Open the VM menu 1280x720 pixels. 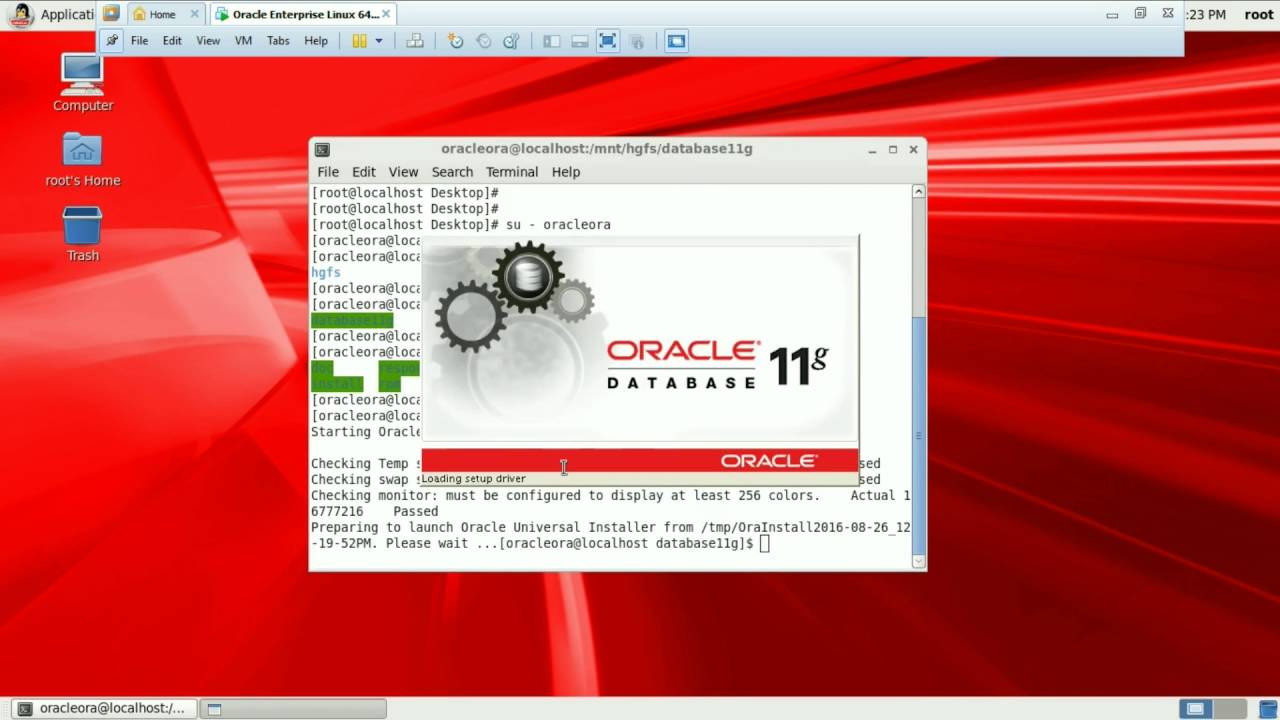tap(243, 41)
